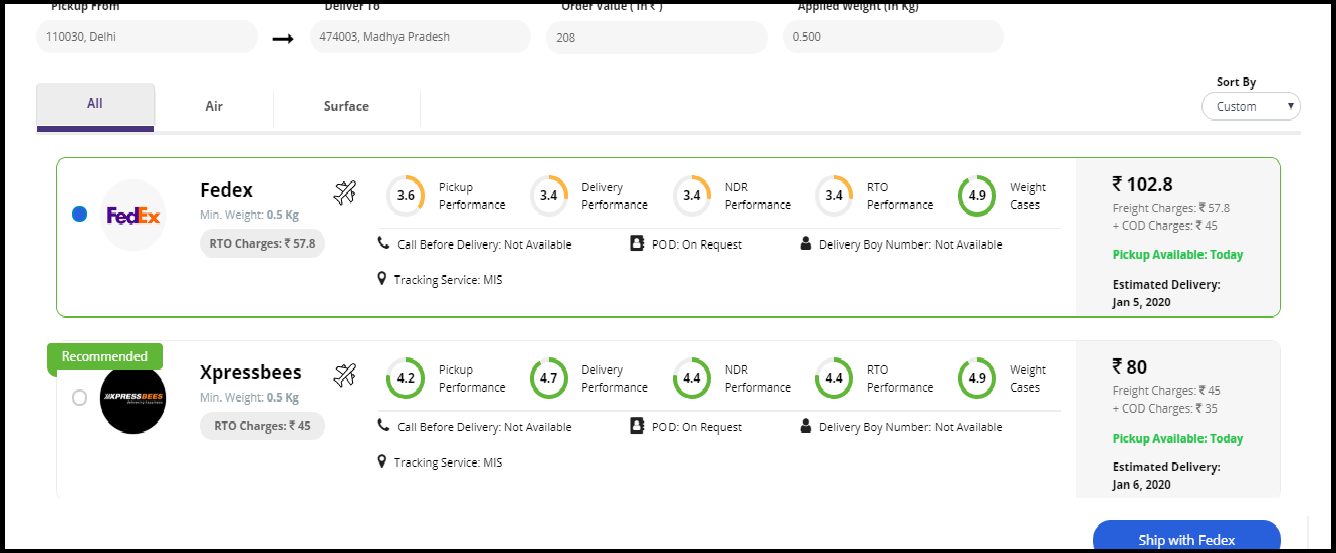Click Fedex Tracking Service location pin icon
The width and height of the screenshot is (1336, 553).
(x=382, y=279)
